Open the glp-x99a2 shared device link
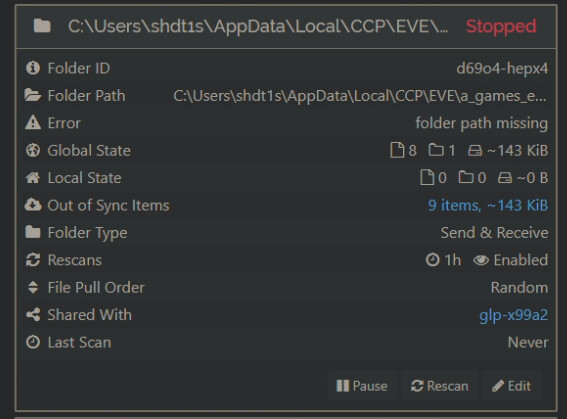567x419 pixels. click(513, 315)
